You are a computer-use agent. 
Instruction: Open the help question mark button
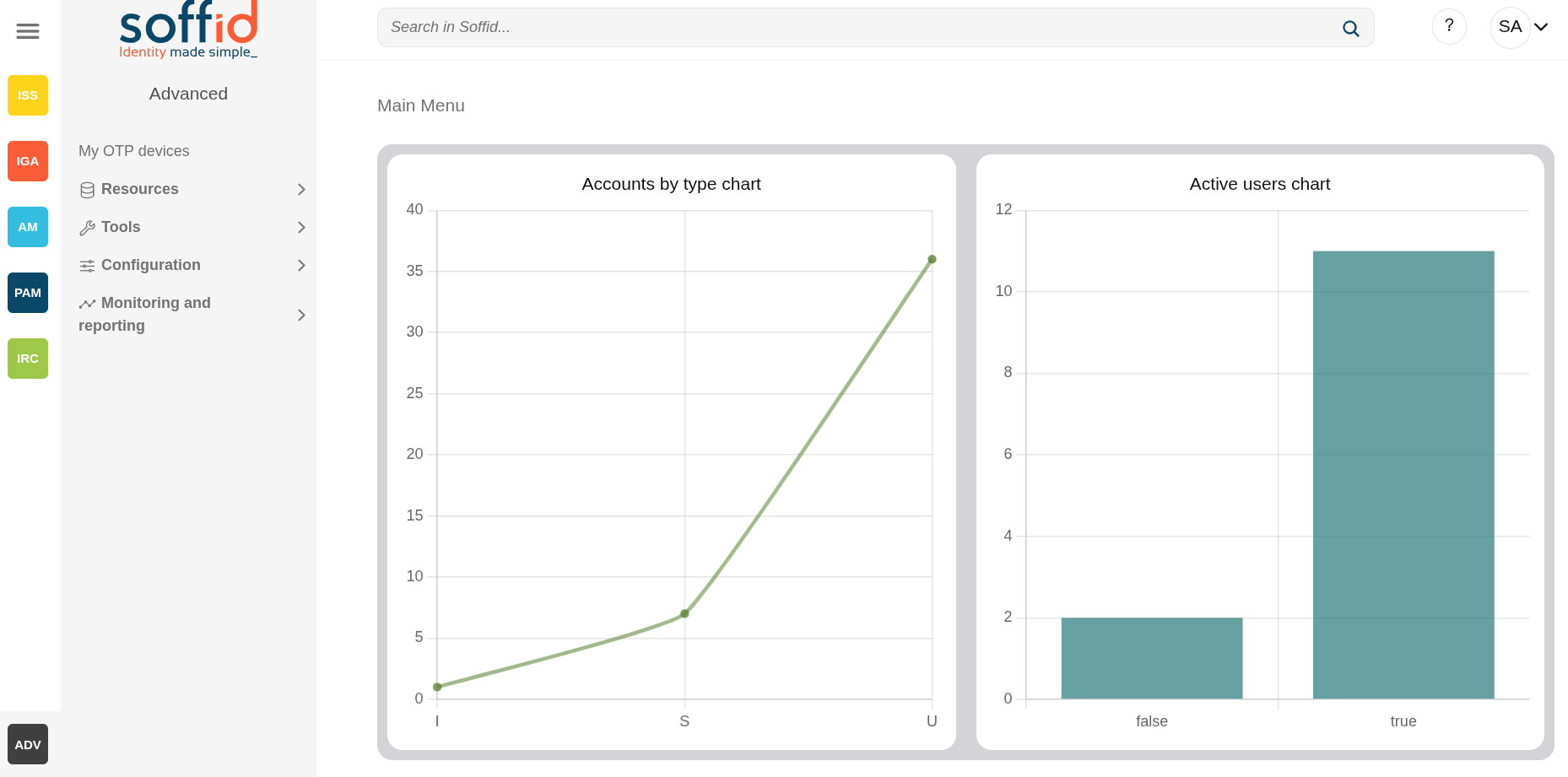(x=1449, y=27)
